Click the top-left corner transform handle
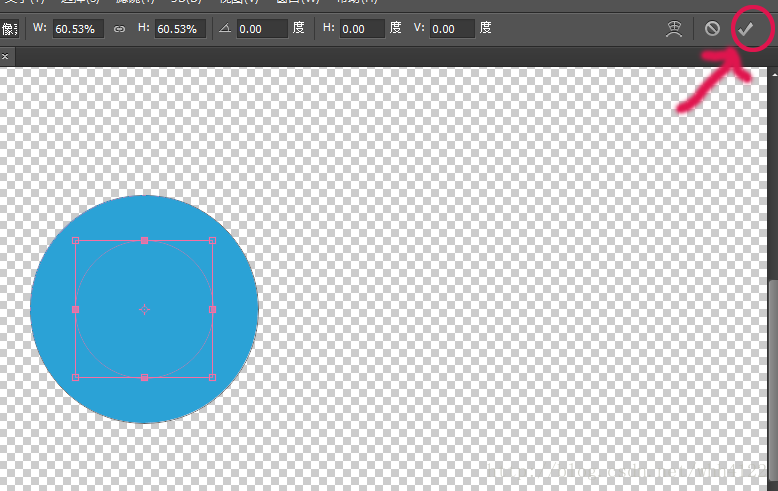The image size is (778, 491). click(75, 241)
